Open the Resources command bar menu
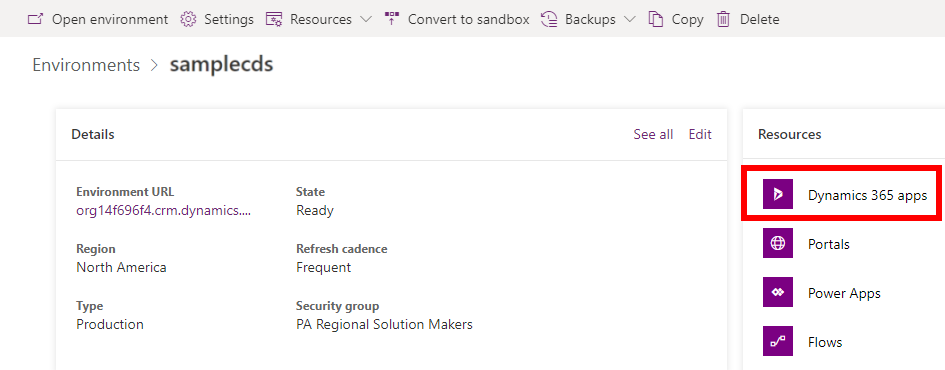 point(321,19)
